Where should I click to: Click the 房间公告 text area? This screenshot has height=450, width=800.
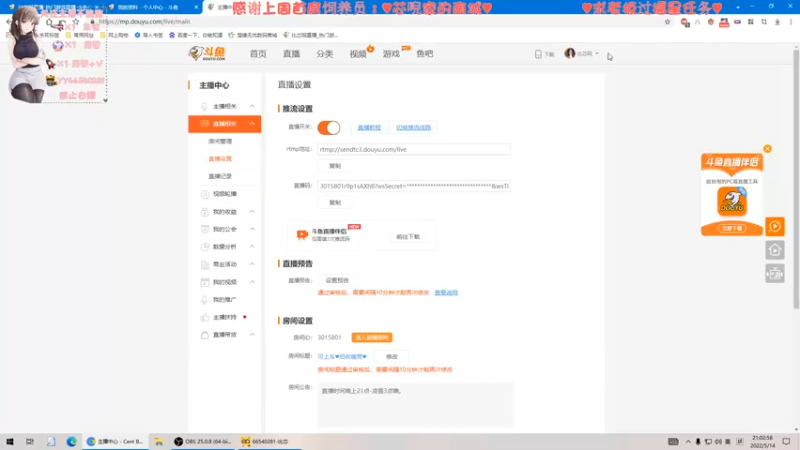(x=415, y=405)
